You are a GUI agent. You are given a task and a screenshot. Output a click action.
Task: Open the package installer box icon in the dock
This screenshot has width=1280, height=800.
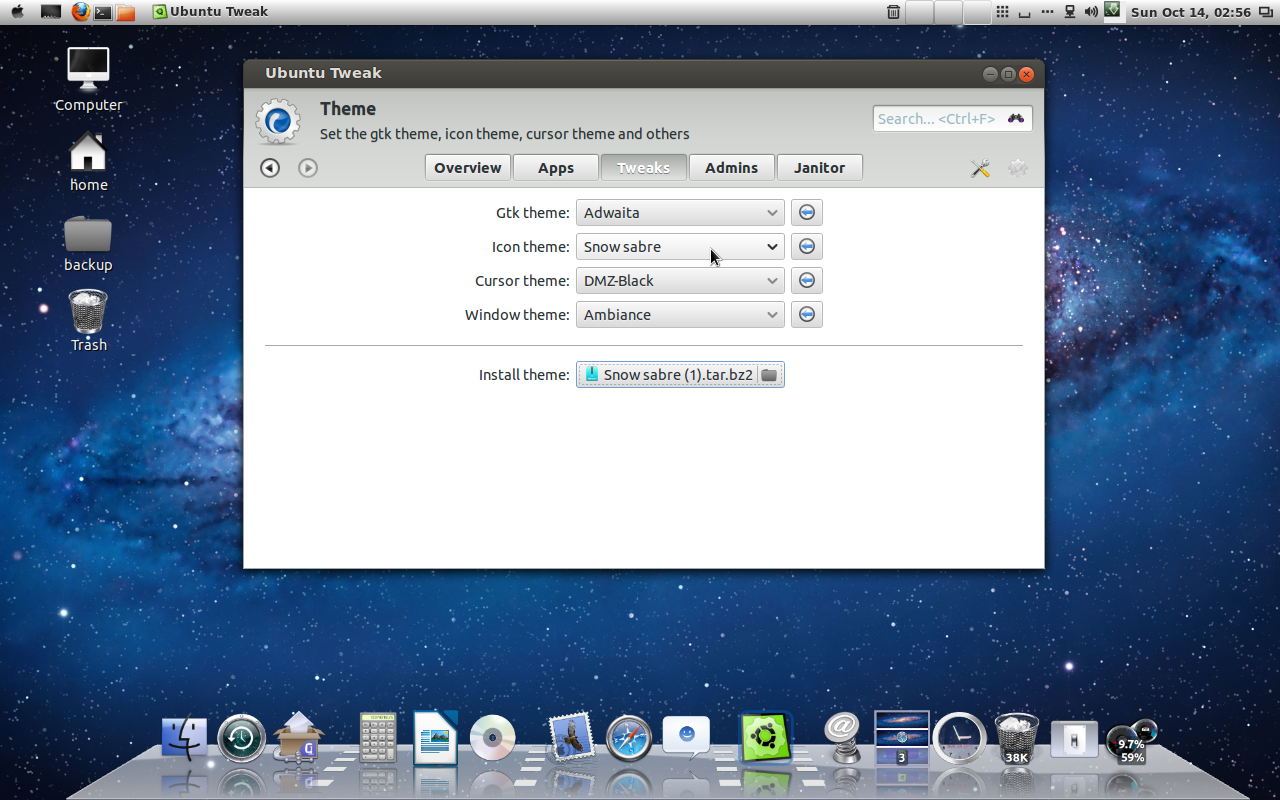tap(299, 738)
